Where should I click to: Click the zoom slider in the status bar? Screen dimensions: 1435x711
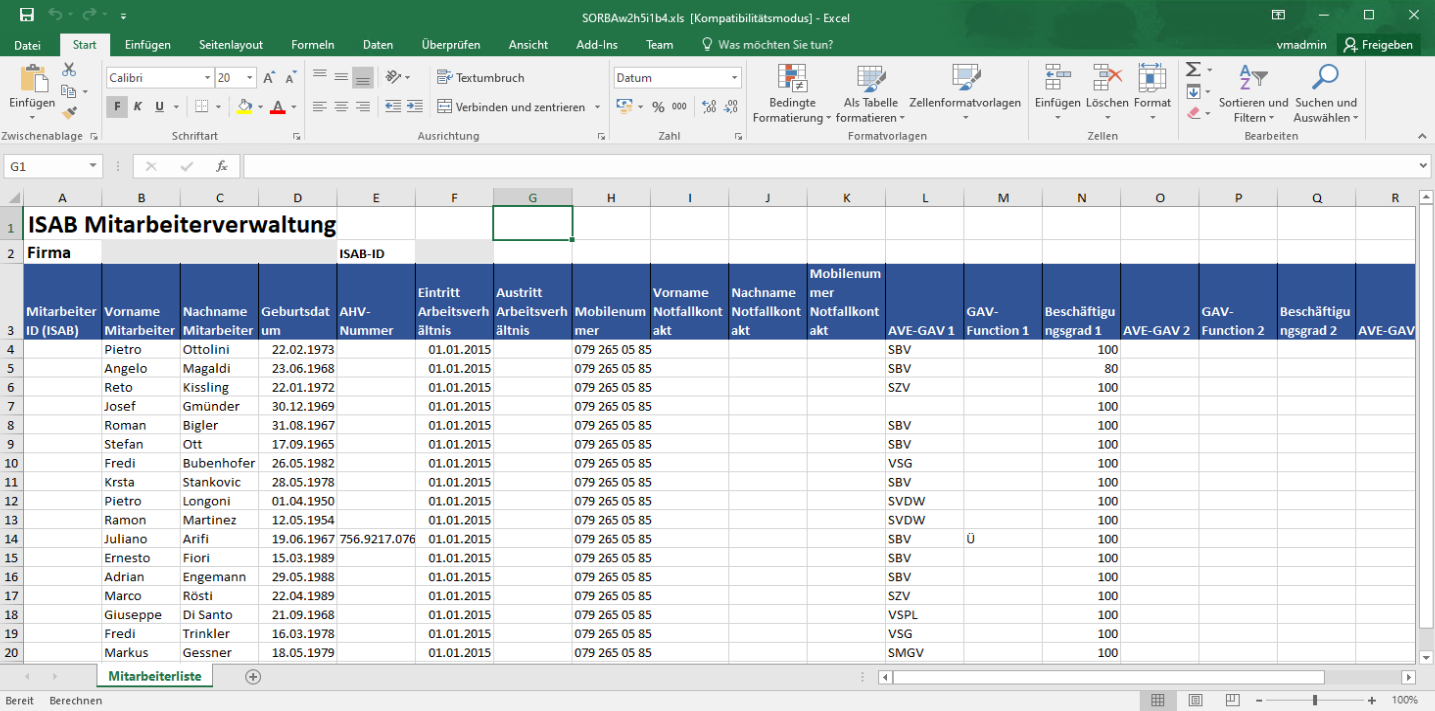[x=1314, y=701]
